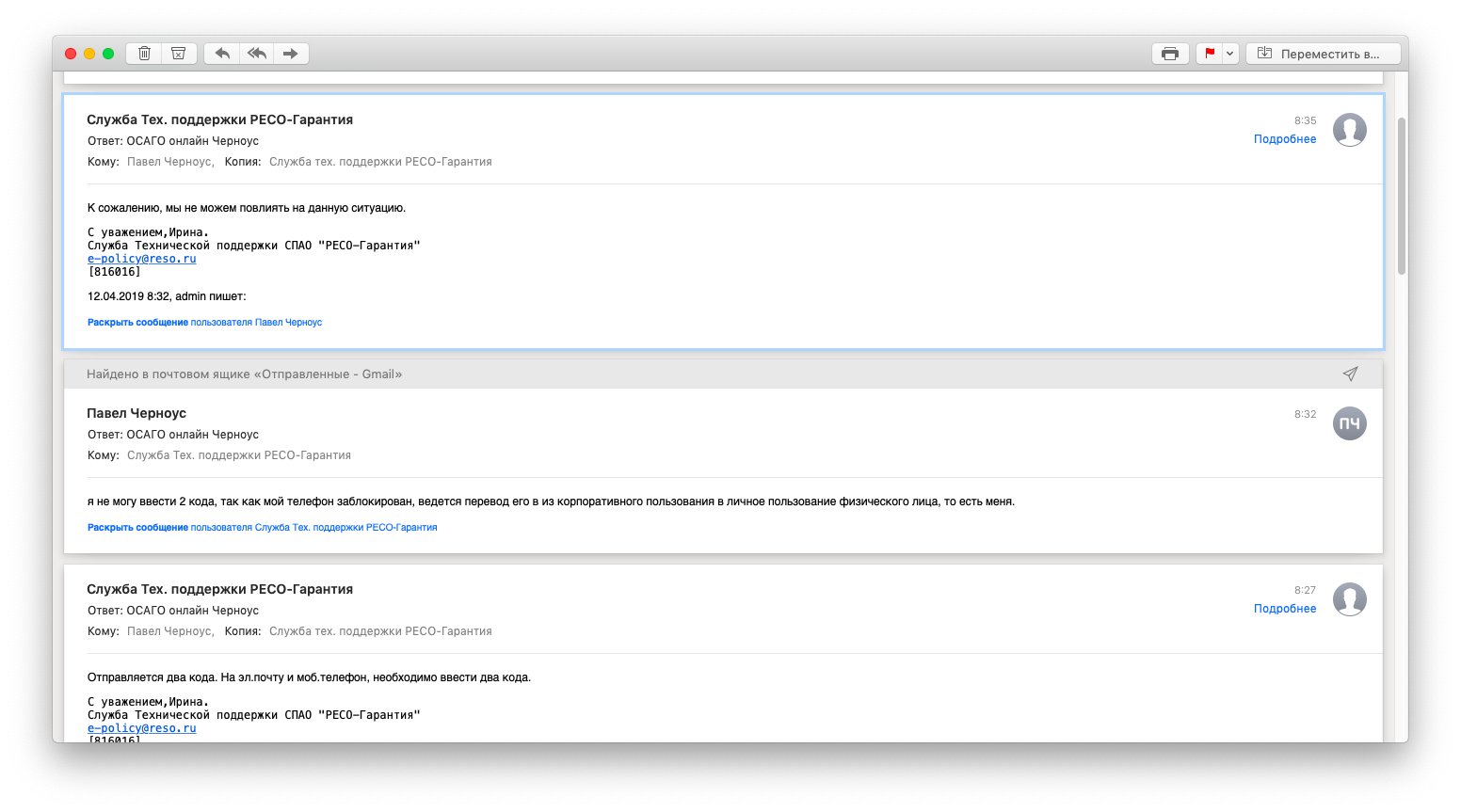The width and height of the screenshot is (1461, 812).
Task: Reply to sender with the single arrow
Action: 222,54
